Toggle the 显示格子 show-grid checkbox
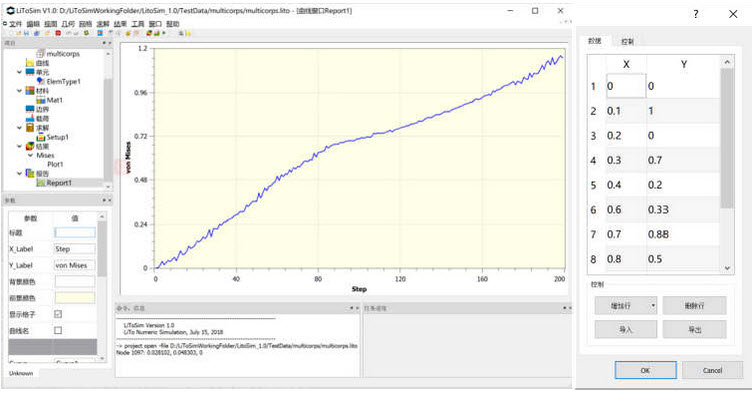The width and height of the screenshot is (756, 393). [x=58, y=314]
